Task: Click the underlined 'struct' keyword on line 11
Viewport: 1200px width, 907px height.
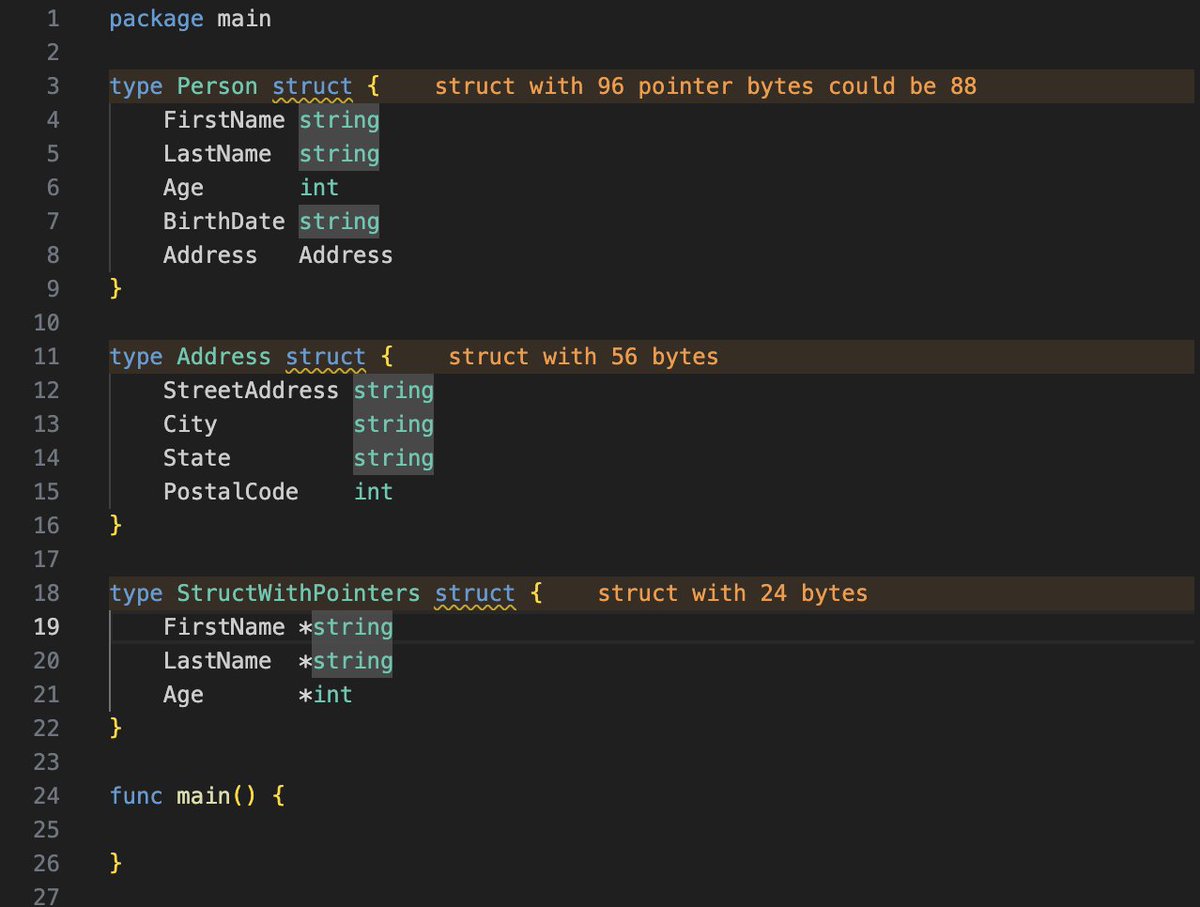Action: (x=326, y=357)
